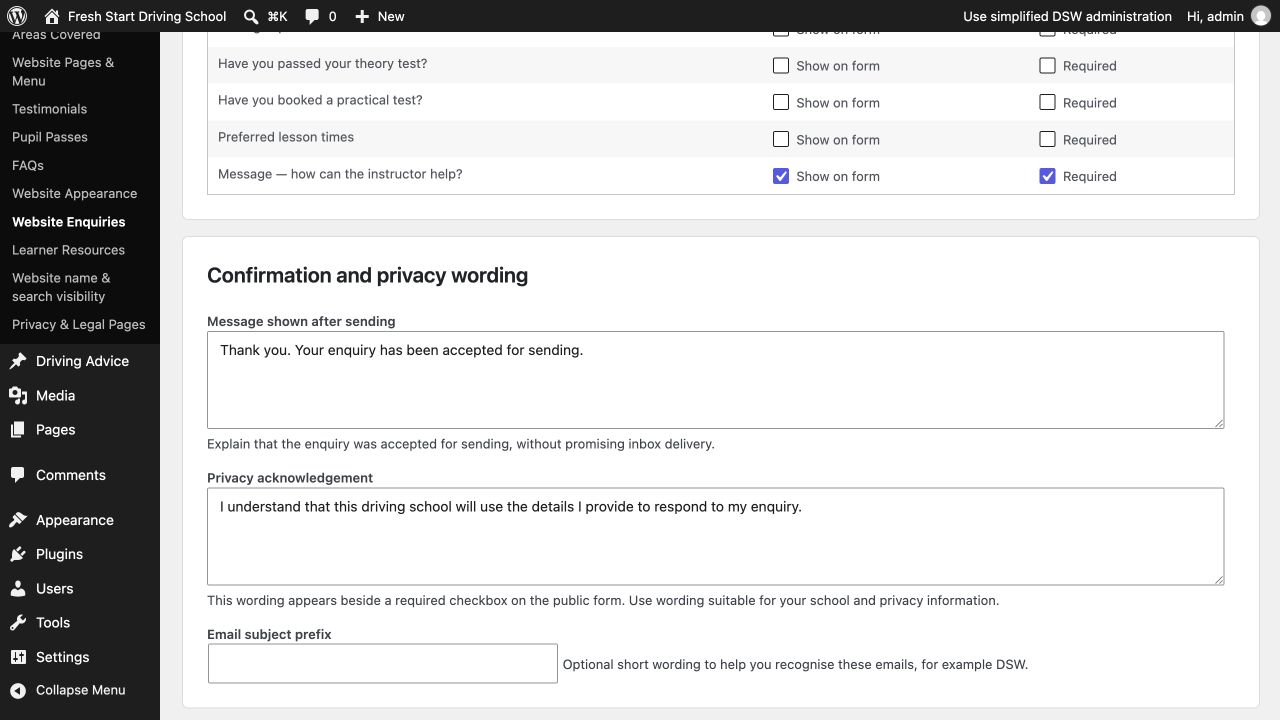Image resolution: width=1280 pixels, height=720 pixels.
Task: Open FAQs in the sidebar
Action: pyautogui.click(x=28, y=165)
